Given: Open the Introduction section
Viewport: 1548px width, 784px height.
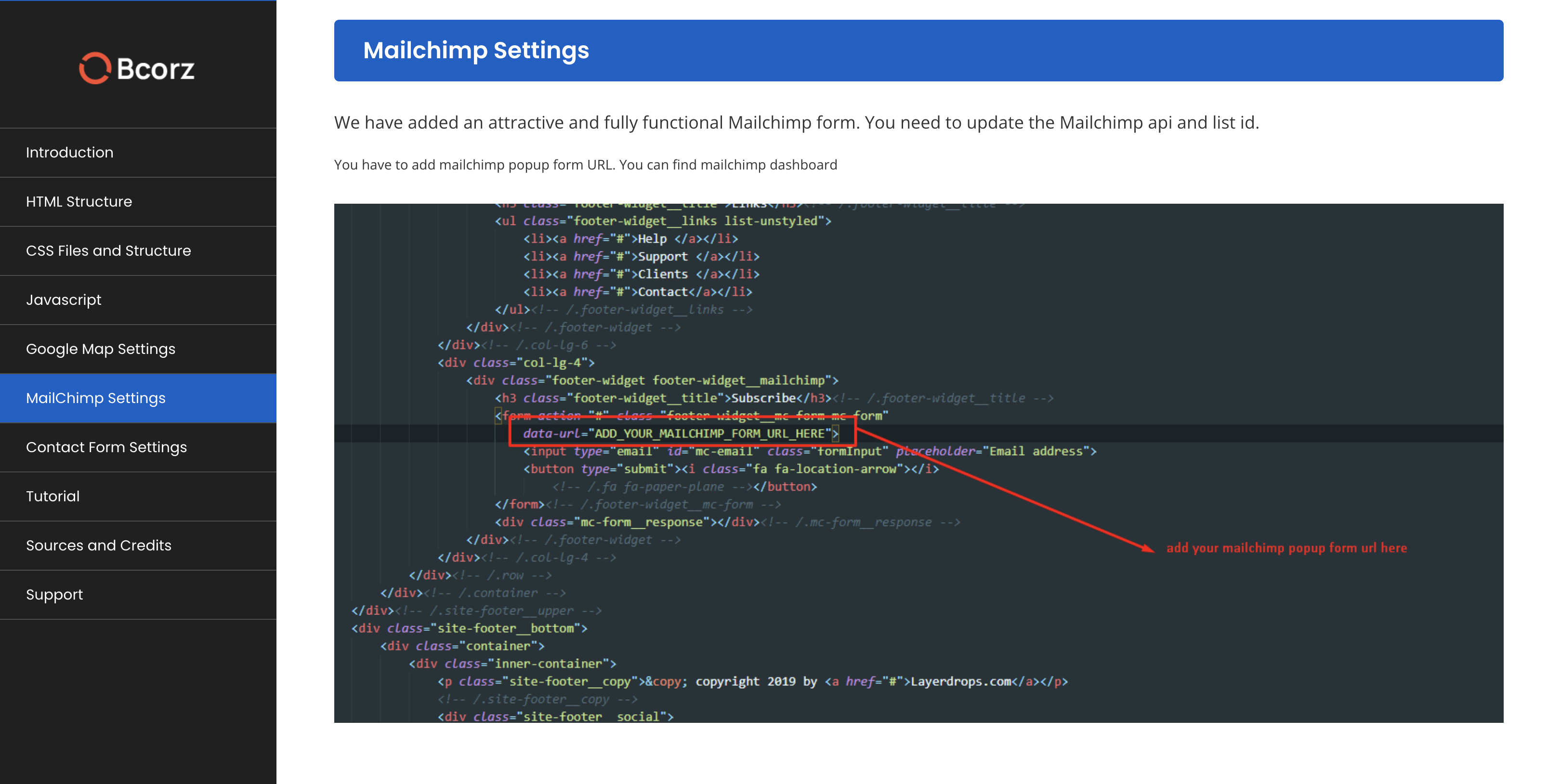Looking at the screenshot, I should click(x=138, y=153).
